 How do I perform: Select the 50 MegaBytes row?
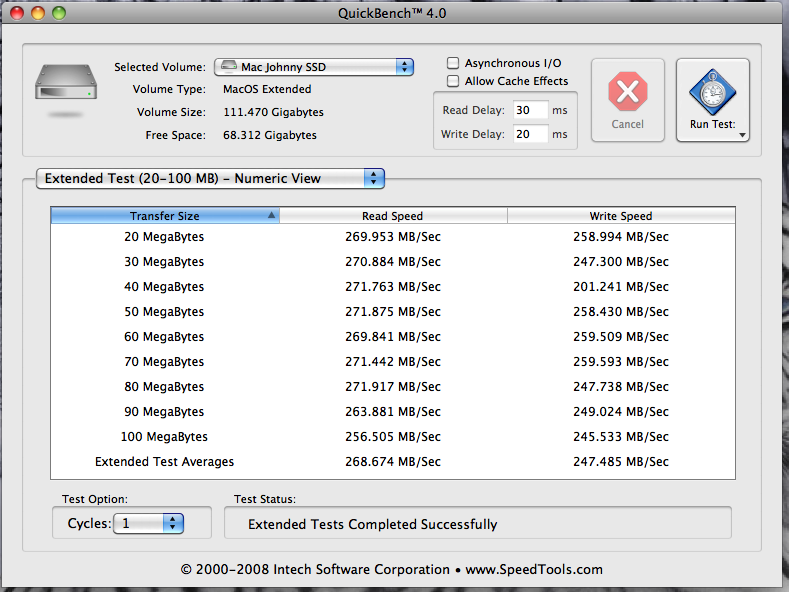click(393, 312)
